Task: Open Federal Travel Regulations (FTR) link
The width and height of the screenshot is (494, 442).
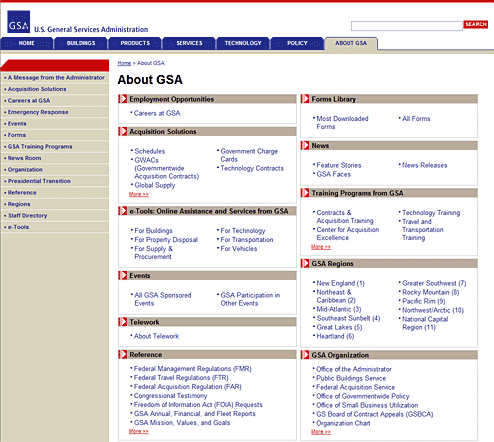Action: tap(181, 377)
